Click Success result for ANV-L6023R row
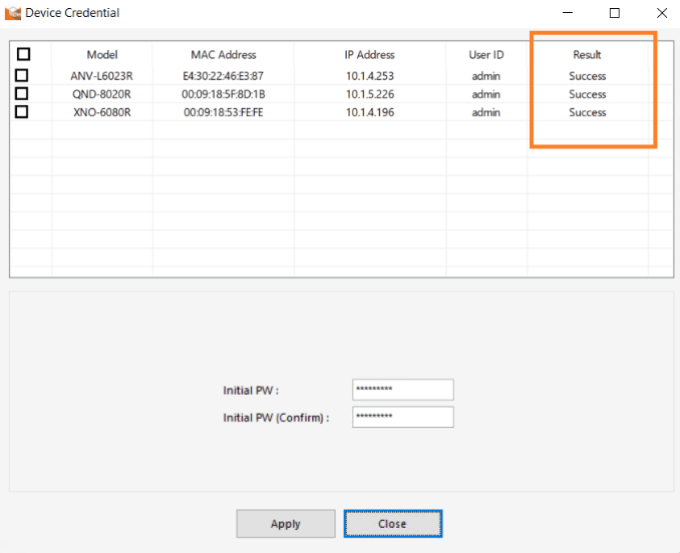680x553 pixels. tap(587, 76)
